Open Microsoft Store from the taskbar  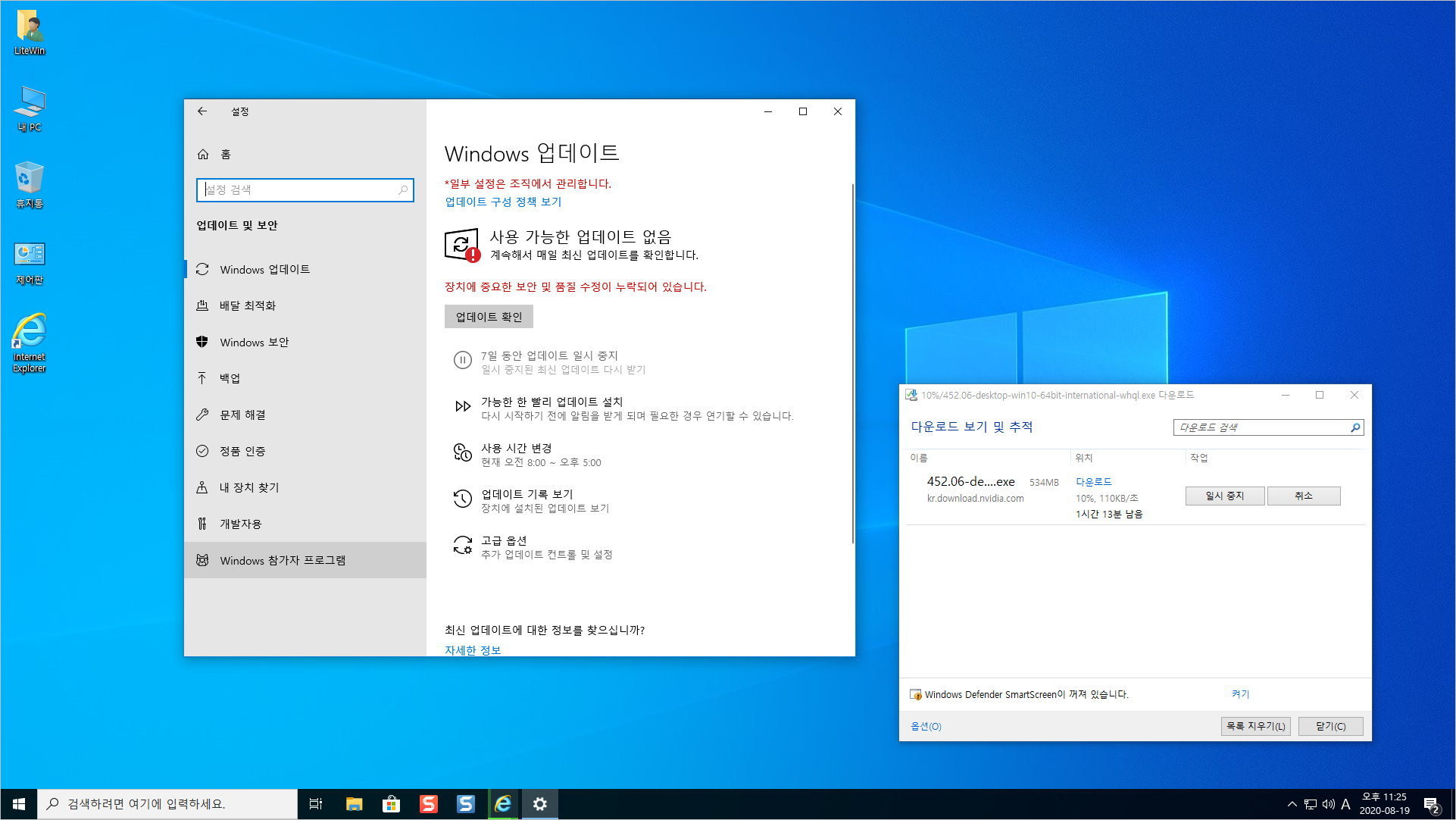coord(391,804)
